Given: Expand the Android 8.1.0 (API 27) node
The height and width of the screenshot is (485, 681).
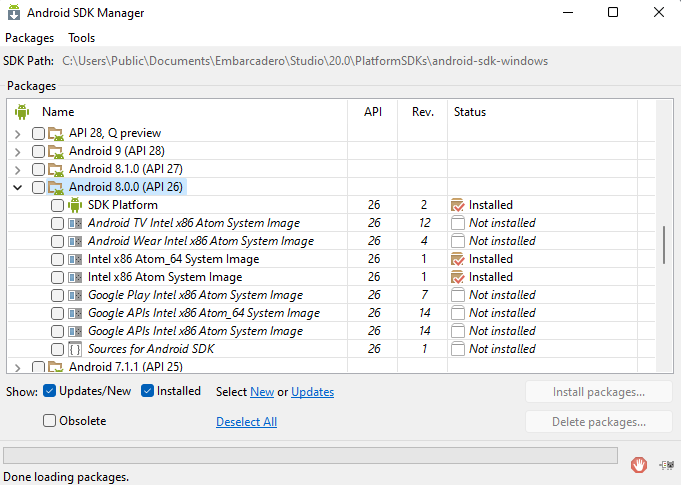Looking at the screenshot, I should [x=17, y=170].
